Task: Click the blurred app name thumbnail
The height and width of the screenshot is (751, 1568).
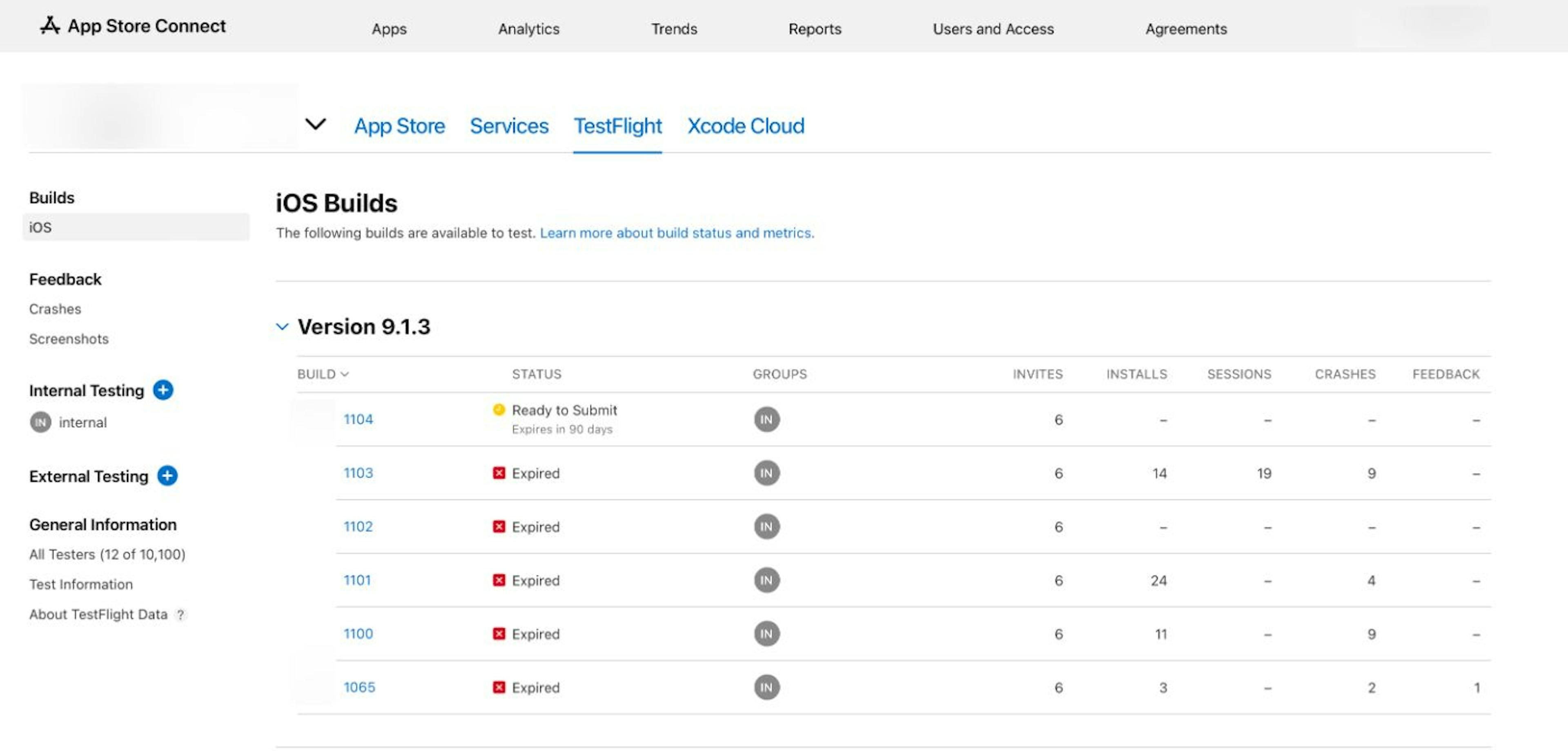Action: (160, 116)
